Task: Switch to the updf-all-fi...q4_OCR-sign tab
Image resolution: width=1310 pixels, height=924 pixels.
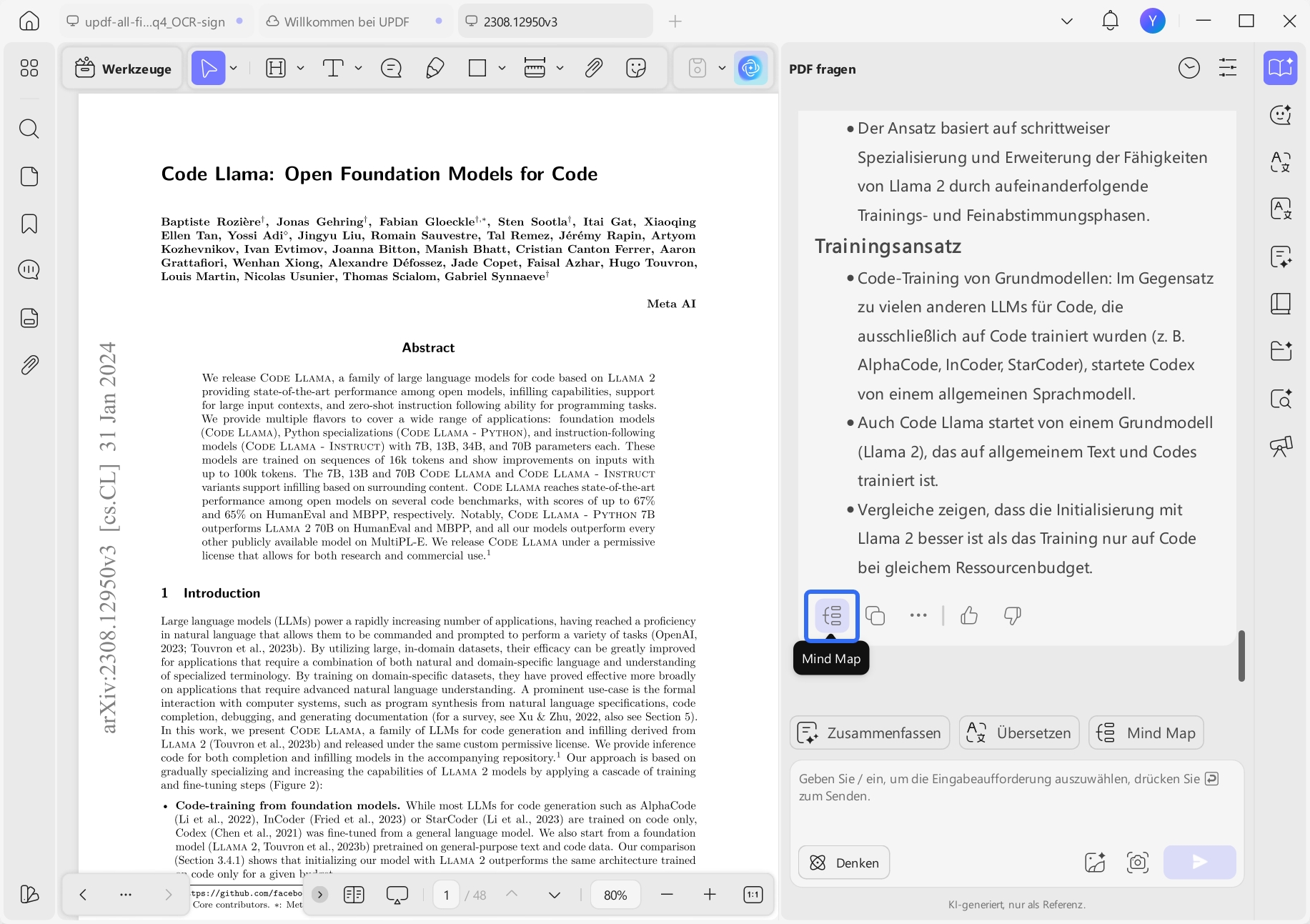Action: point(155,21)
